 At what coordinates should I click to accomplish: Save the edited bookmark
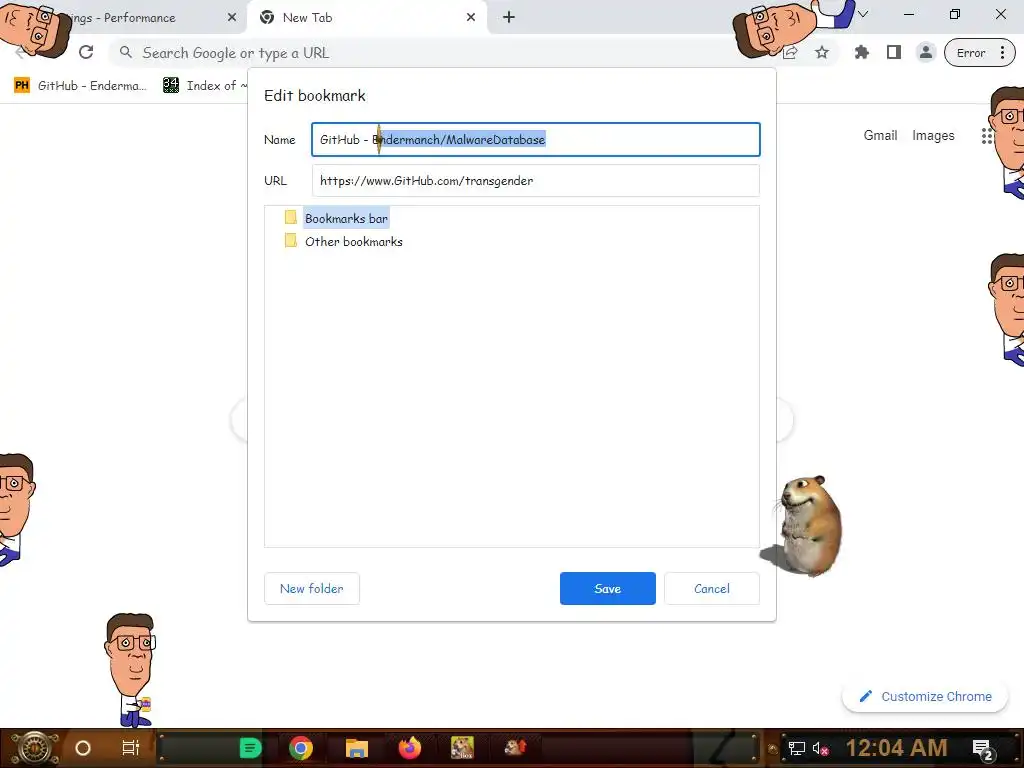[x=607, y=588]
